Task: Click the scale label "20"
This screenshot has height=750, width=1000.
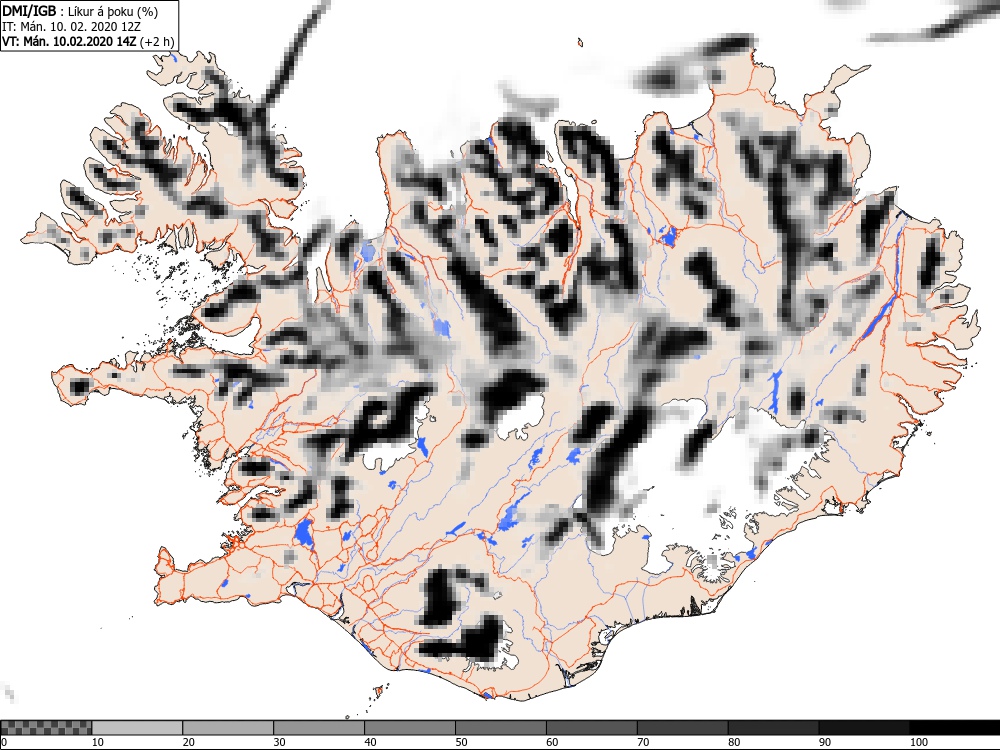Action: click(189, 742)
